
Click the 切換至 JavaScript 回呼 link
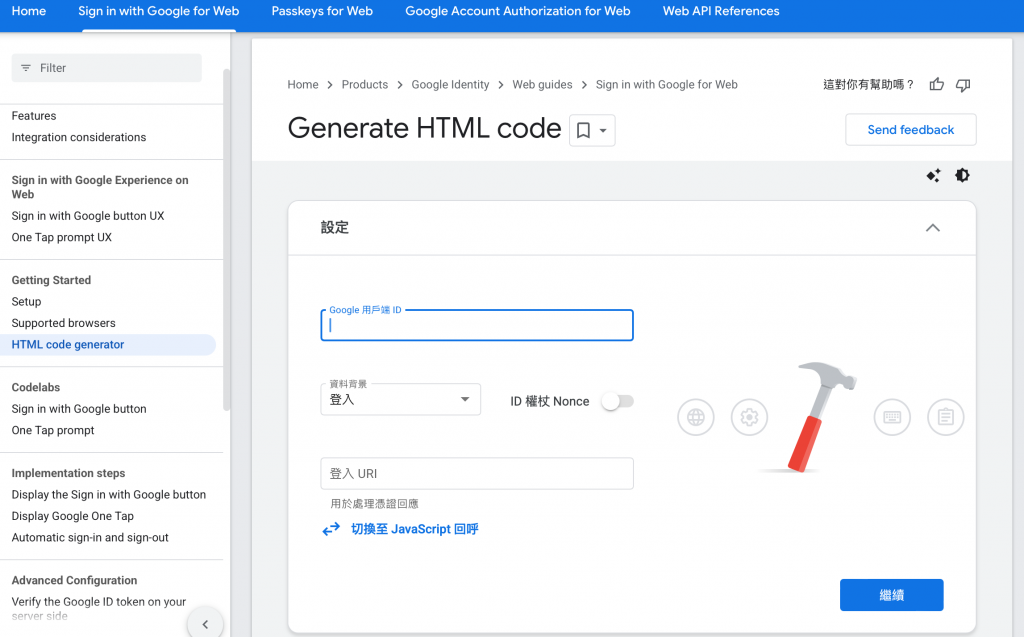415,529
